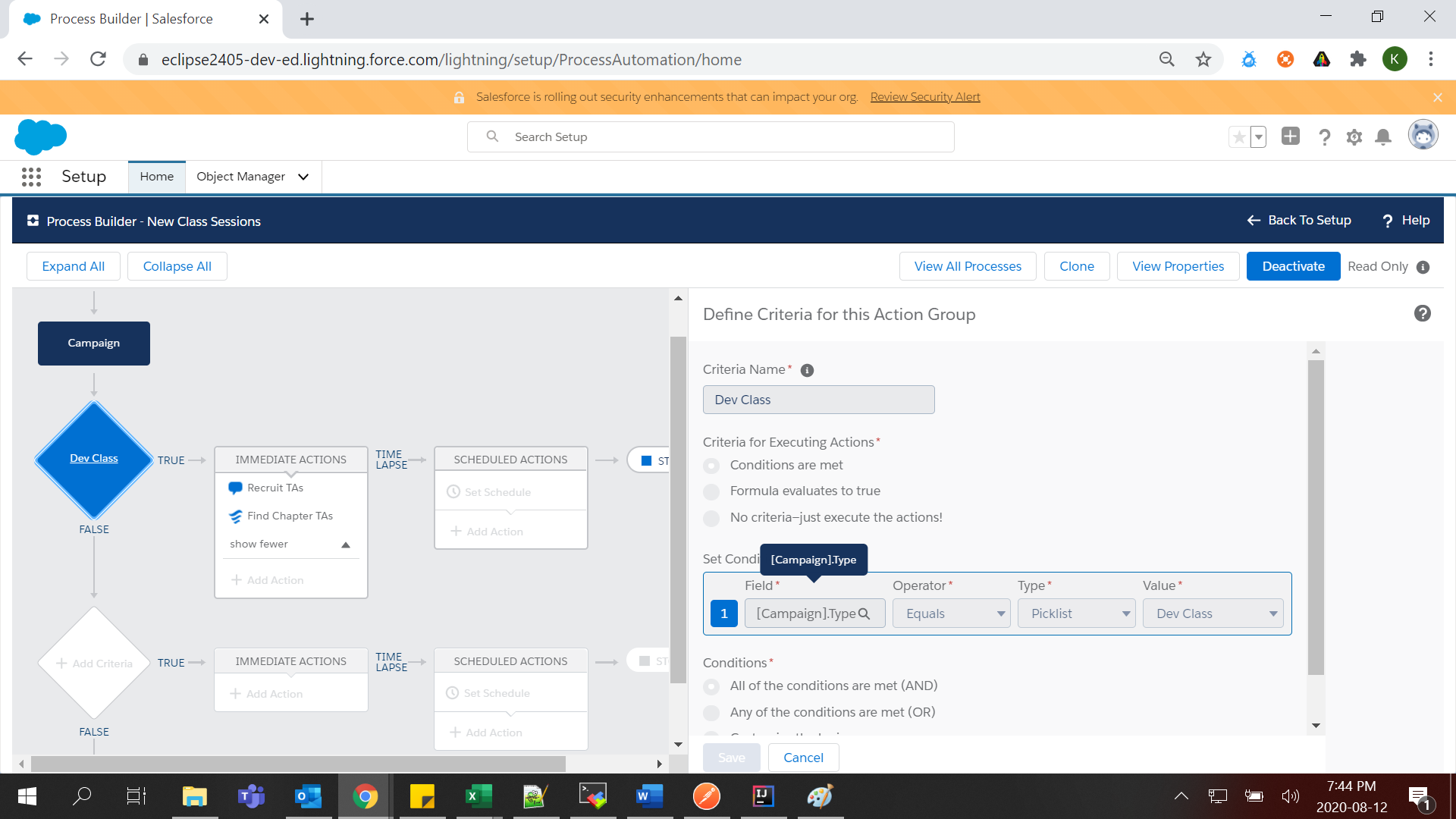Click the global actions plus icon
The width and height of the screenshot is (1456, 819).
pyautogui.click(x=1290, y=136)
